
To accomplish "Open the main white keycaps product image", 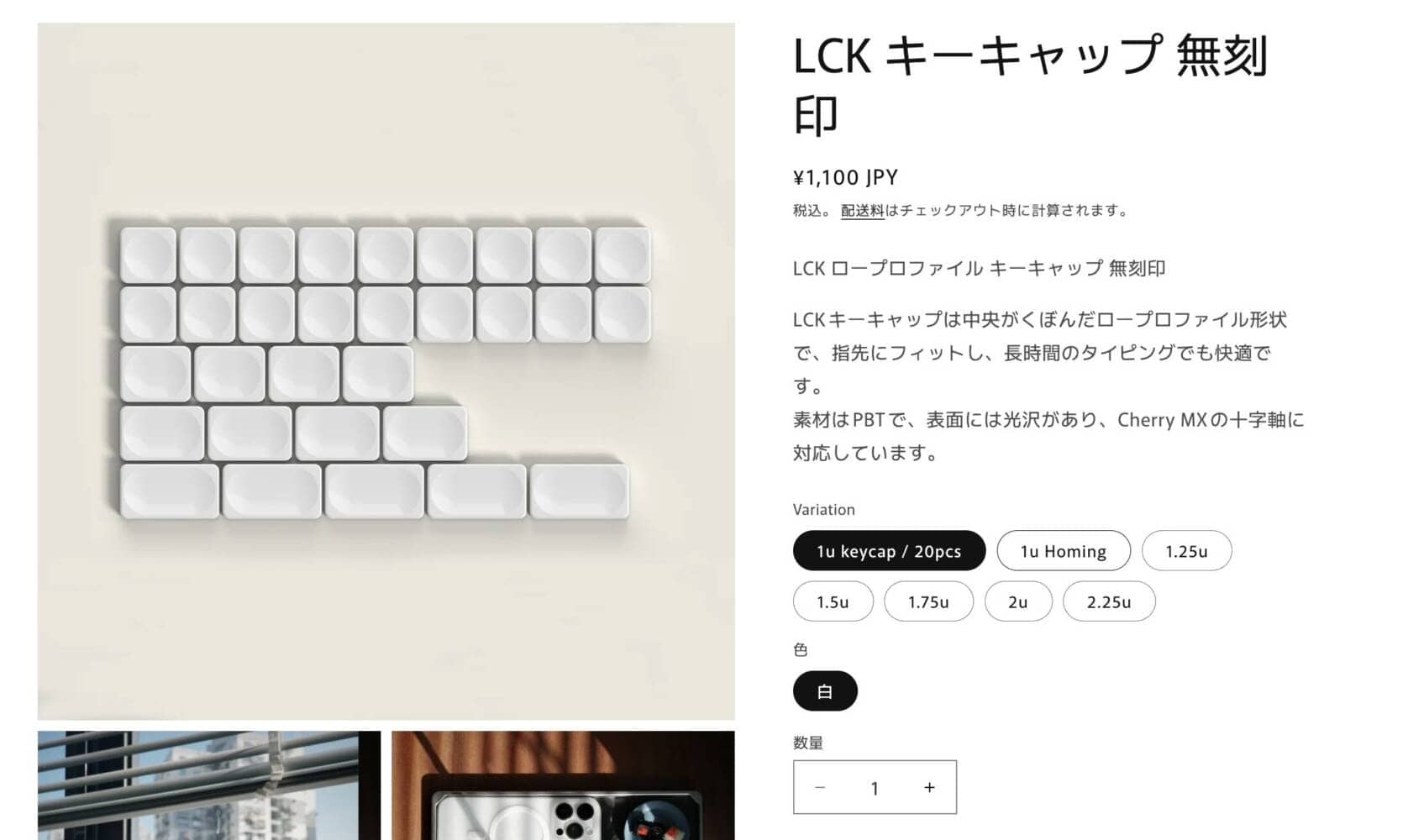I will point(386,371).
